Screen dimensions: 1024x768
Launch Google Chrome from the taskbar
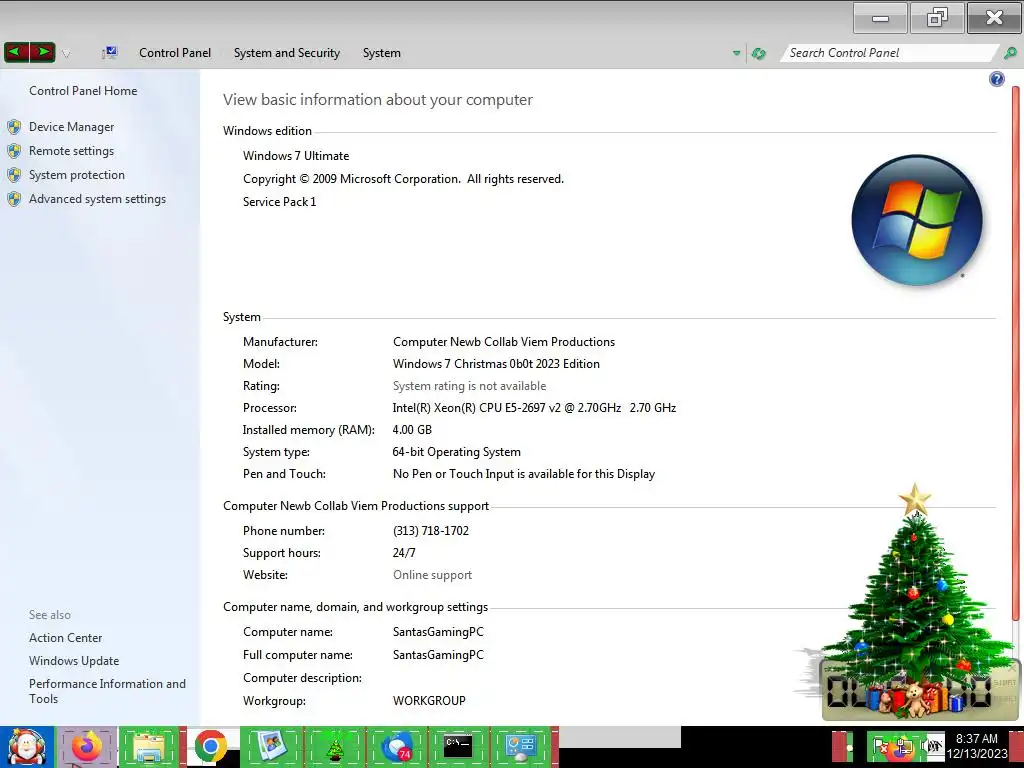pyautogui.click(x=210, y=747)
